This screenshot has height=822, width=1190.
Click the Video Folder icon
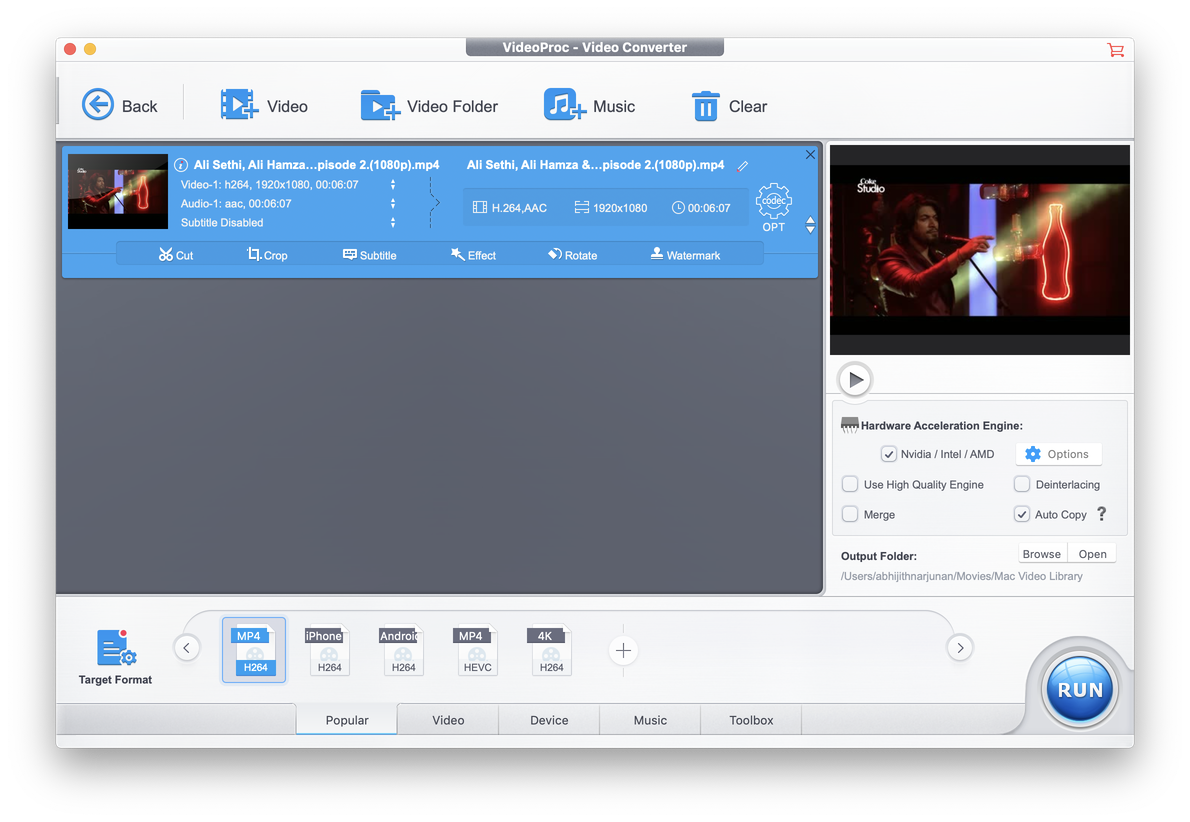pos(379,105)
